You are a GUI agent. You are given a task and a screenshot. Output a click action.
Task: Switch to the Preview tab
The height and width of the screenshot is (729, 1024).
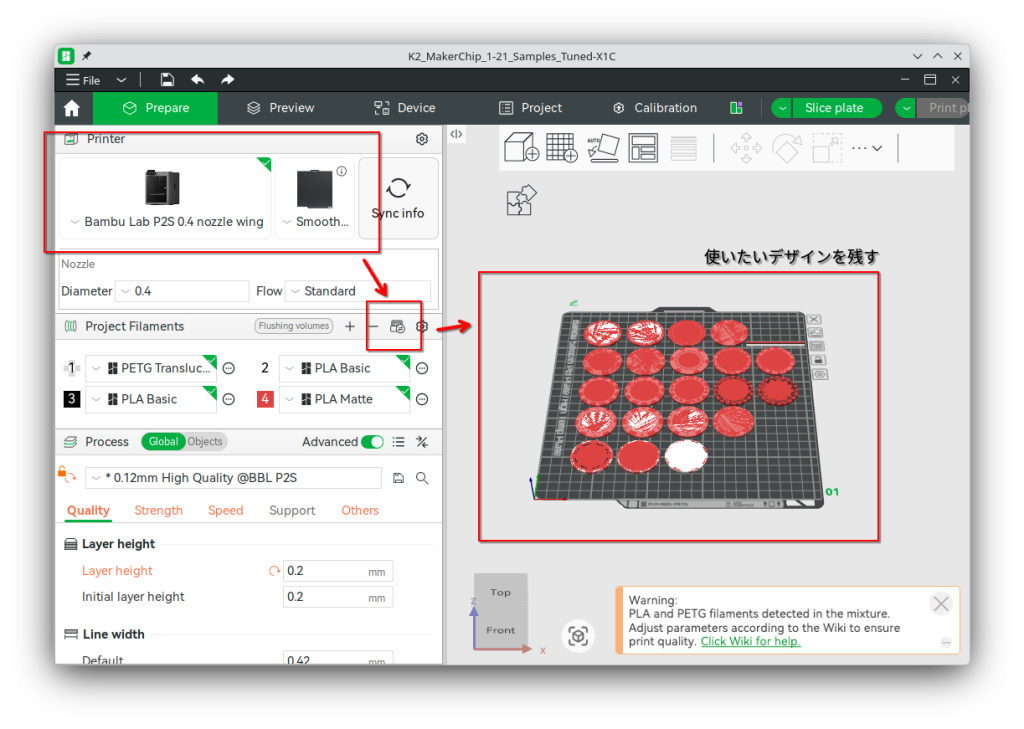tap(280, 108)
